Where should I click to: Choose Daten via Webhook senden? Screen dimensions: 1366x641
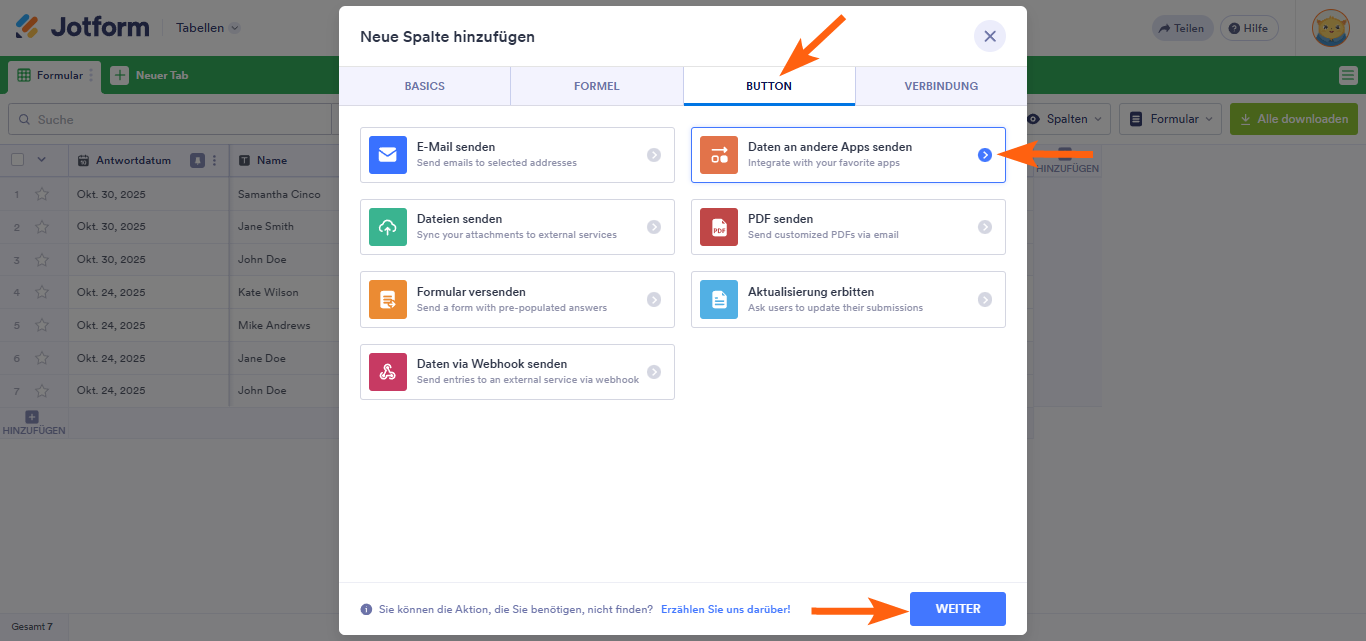point(516,371)
